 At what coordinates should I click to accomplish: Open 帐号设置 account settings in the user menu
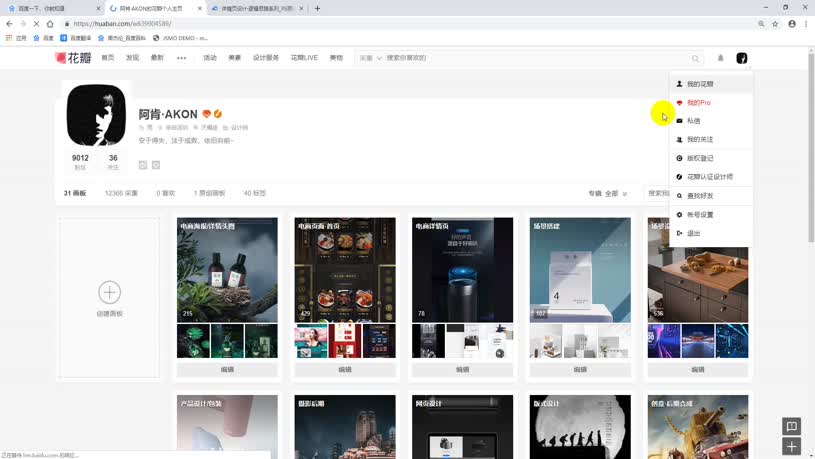711,215
